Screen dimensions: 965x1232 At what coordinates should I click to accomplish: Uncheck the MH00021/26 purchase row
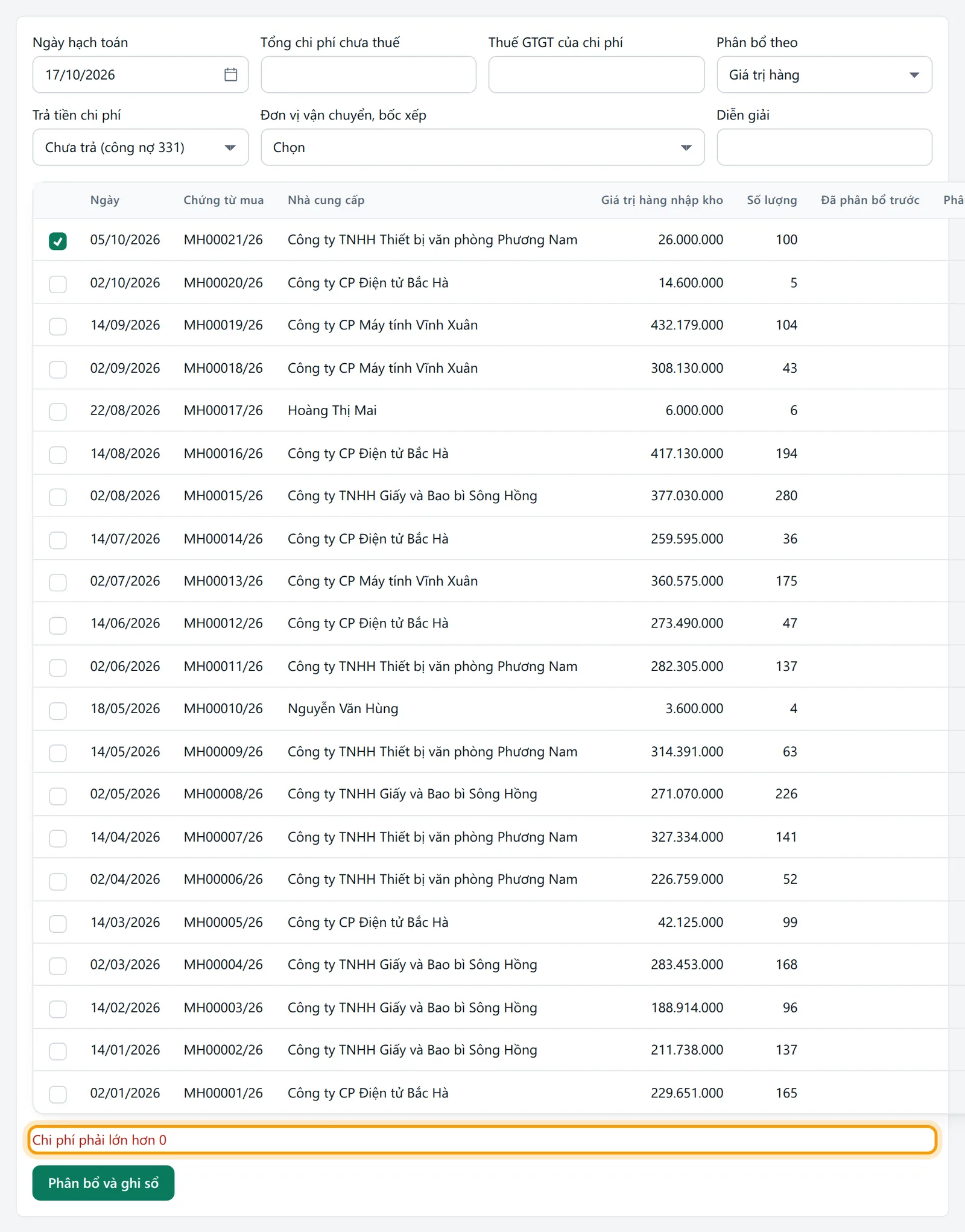click(x=58, y=241)
